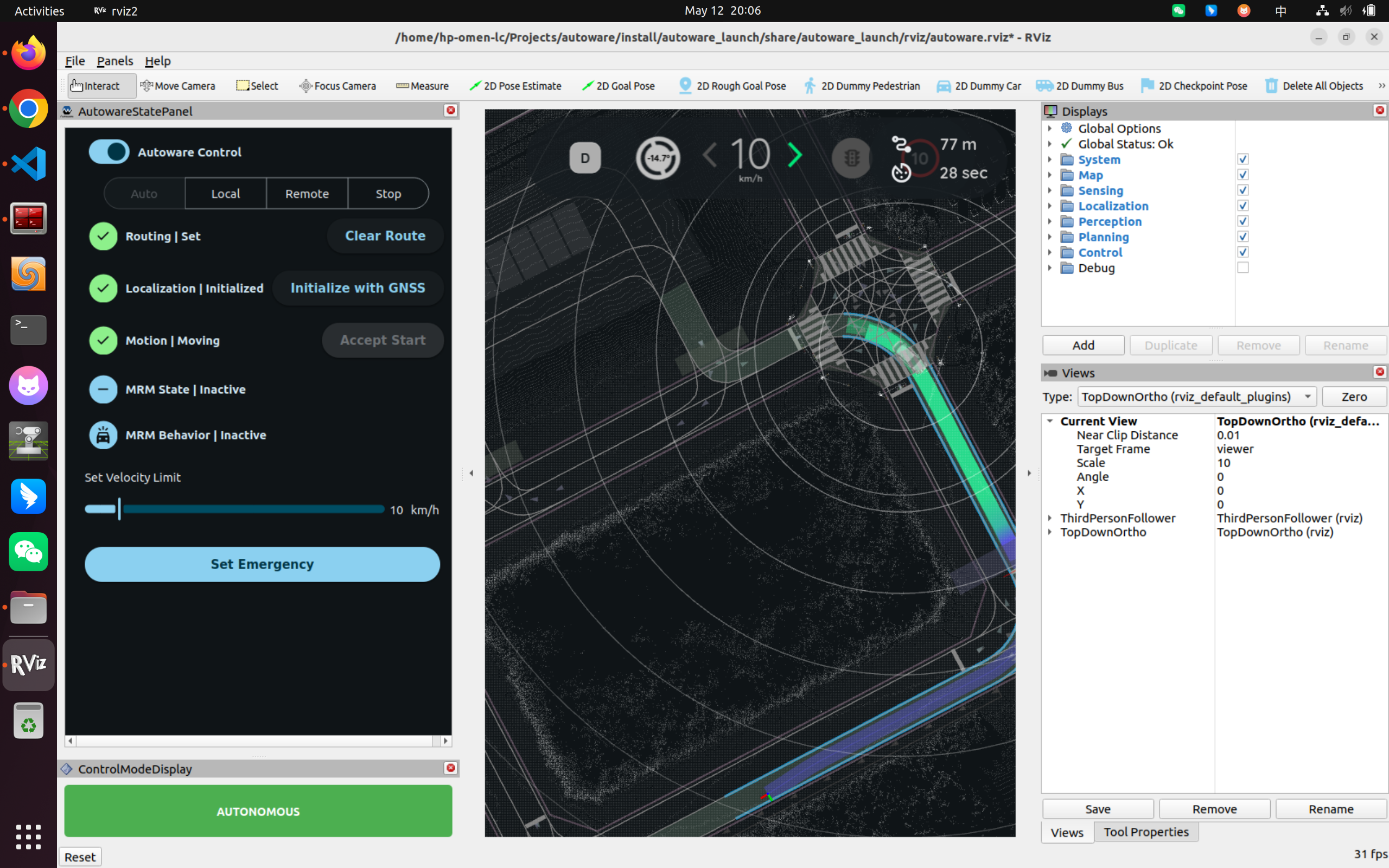Click the velocity limit slider handle
Image resolution: width=1389 pixels, height=868 pixels.
119,509
